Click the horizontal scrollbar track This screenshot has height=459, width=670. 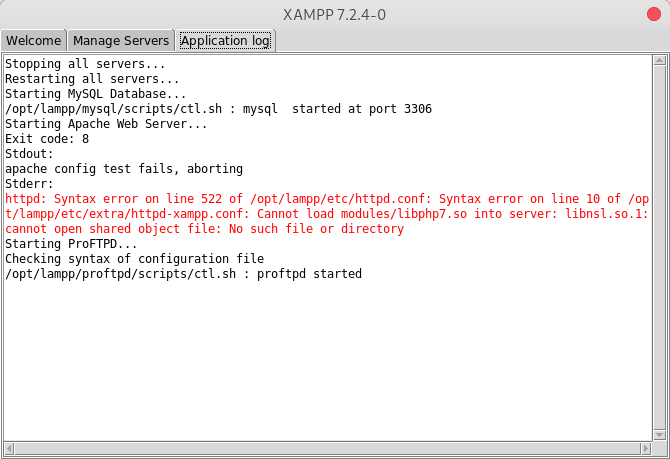pos(327,448)
